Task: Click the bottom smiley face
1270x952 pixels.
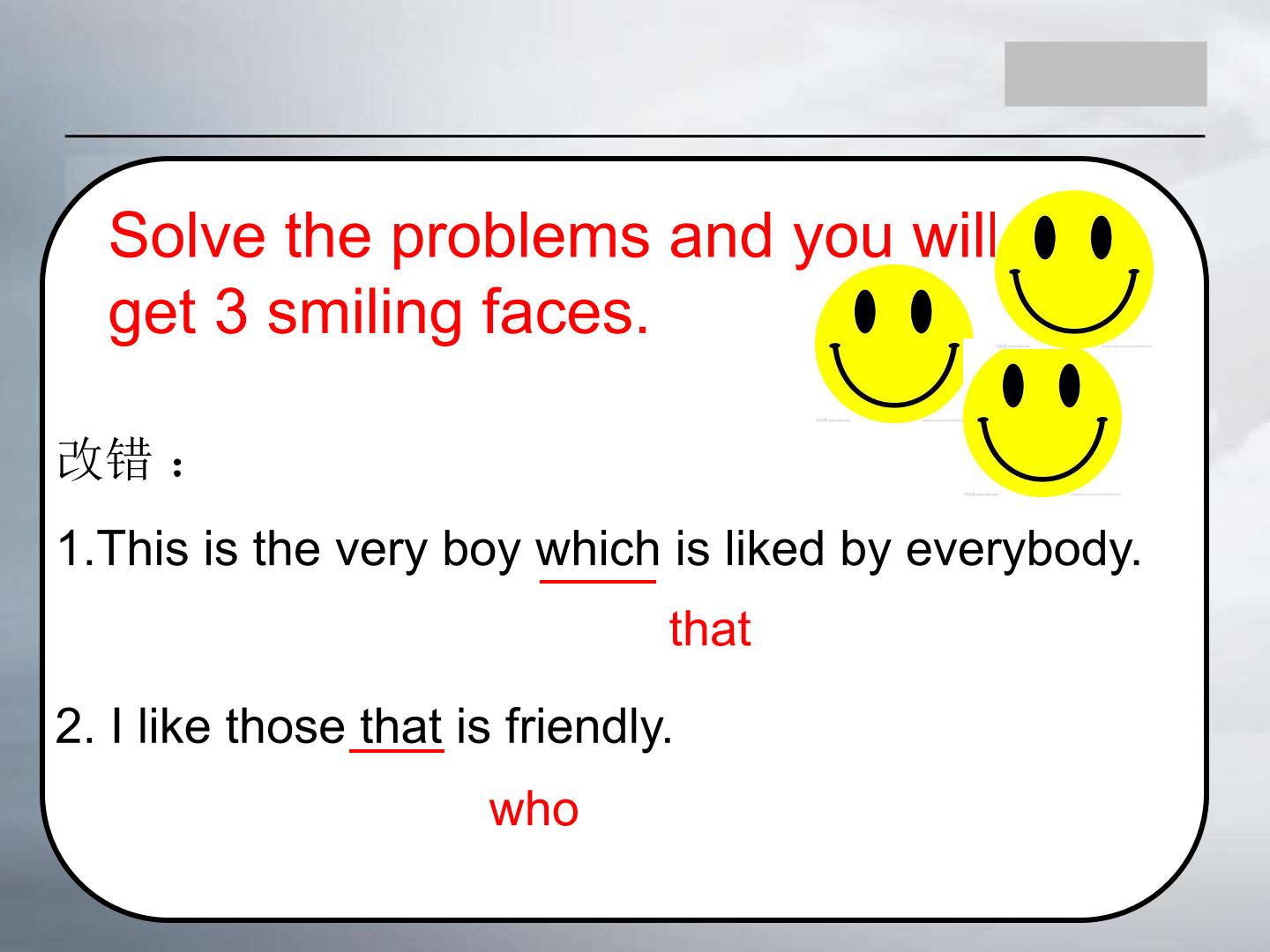Action: (x=1042, y=421)
